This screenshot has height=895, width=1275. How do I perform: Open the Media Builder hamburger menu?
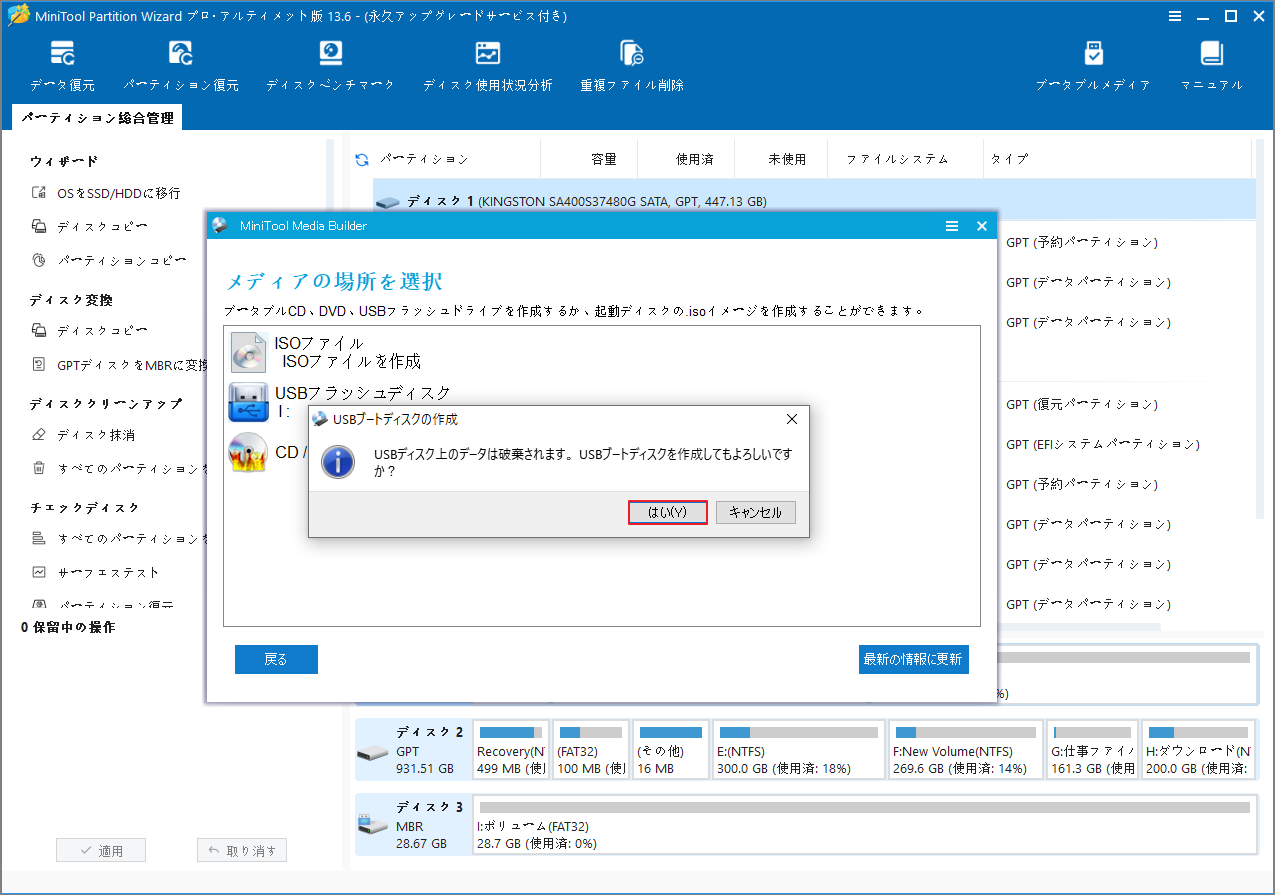click(x=952, y=226)
